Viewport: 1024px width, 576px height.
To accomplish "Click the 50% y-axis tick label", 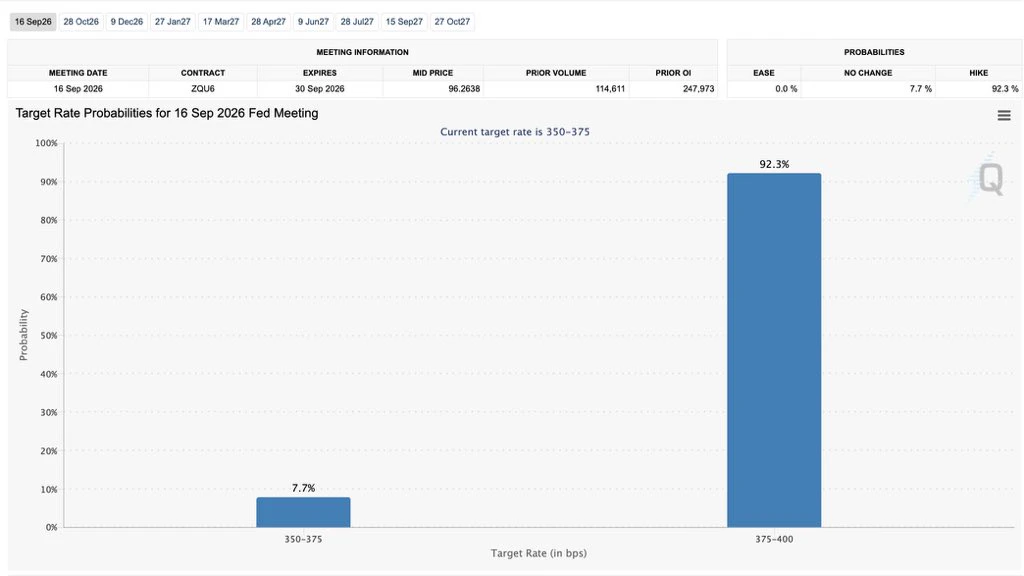I will [49, 336].
